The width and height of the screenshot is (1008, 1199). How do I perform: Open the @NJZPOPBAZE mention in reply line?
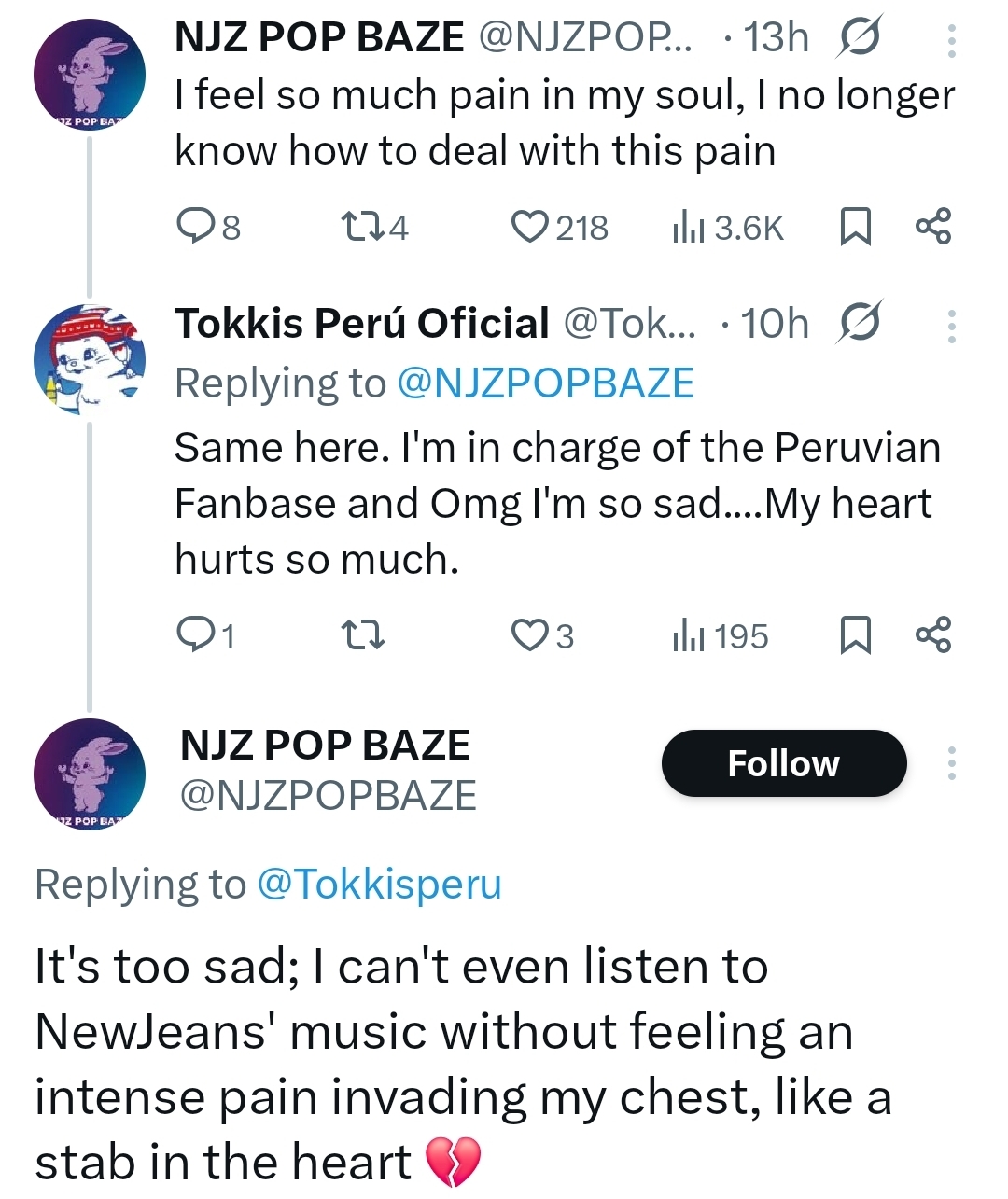pos(545,383)
